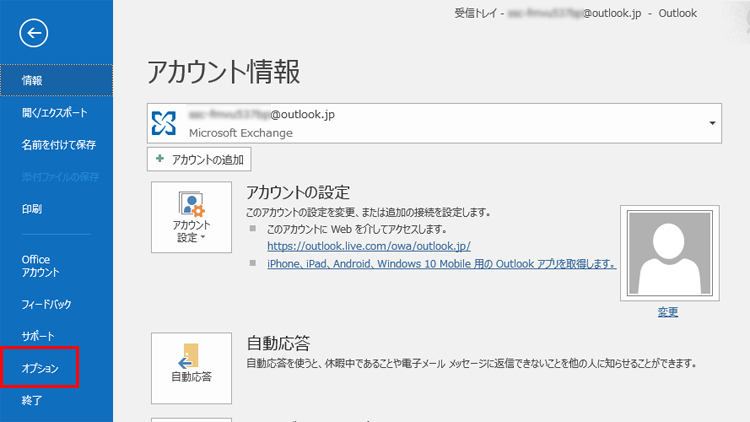Click the Microsoft Exchange label text

241,133
